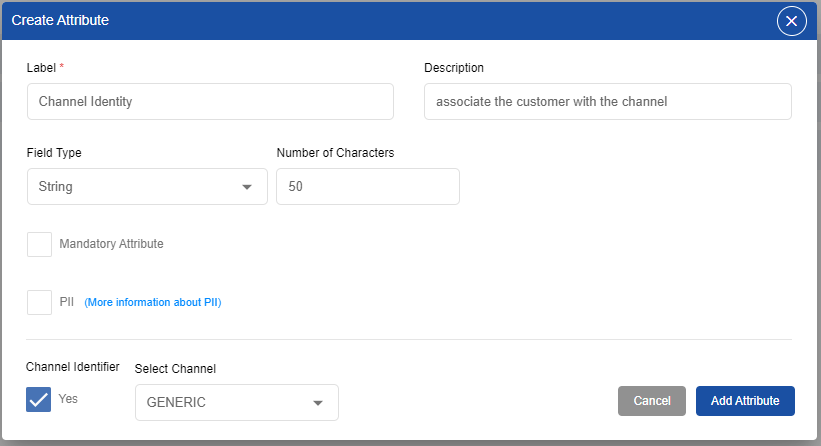The width and height of the screenshot is (821, 446).
Task: Click the Create Attribute title bar text
Action: point(60,20)
